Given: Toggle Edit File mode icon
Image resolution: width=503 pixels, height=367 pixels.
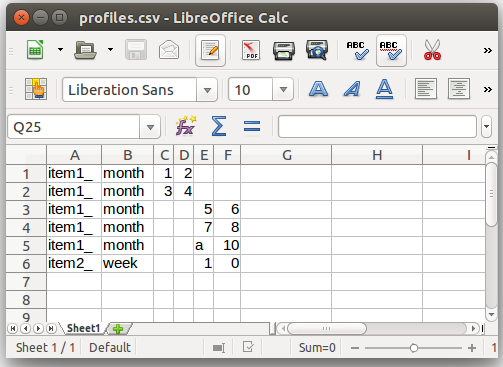Looking at the screenshot, I should click(x=210, y=50).
